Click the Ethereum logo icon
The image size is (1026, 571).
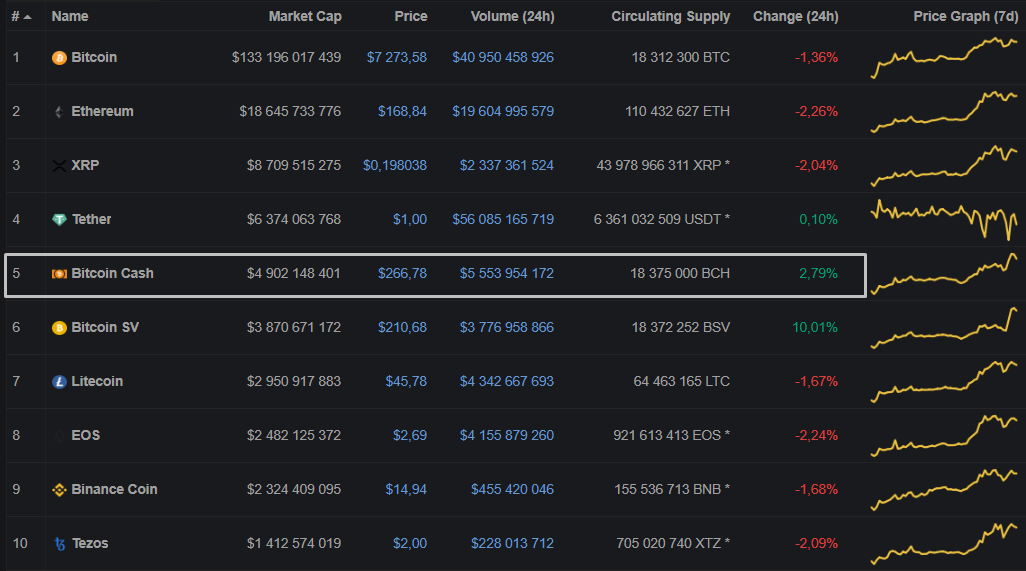tap(59, 112)
